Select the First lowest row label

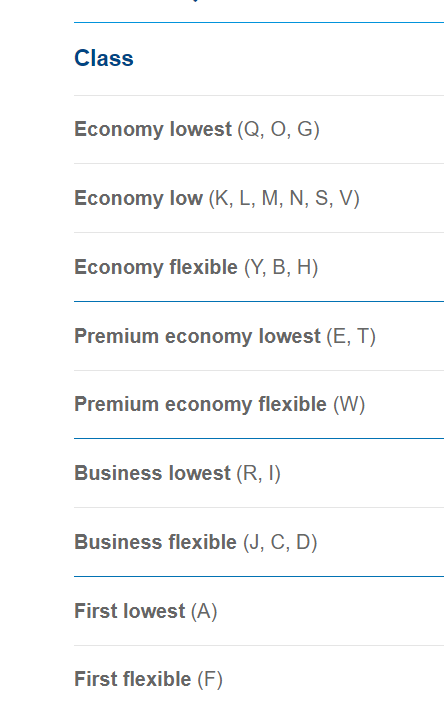coord(130,612)
